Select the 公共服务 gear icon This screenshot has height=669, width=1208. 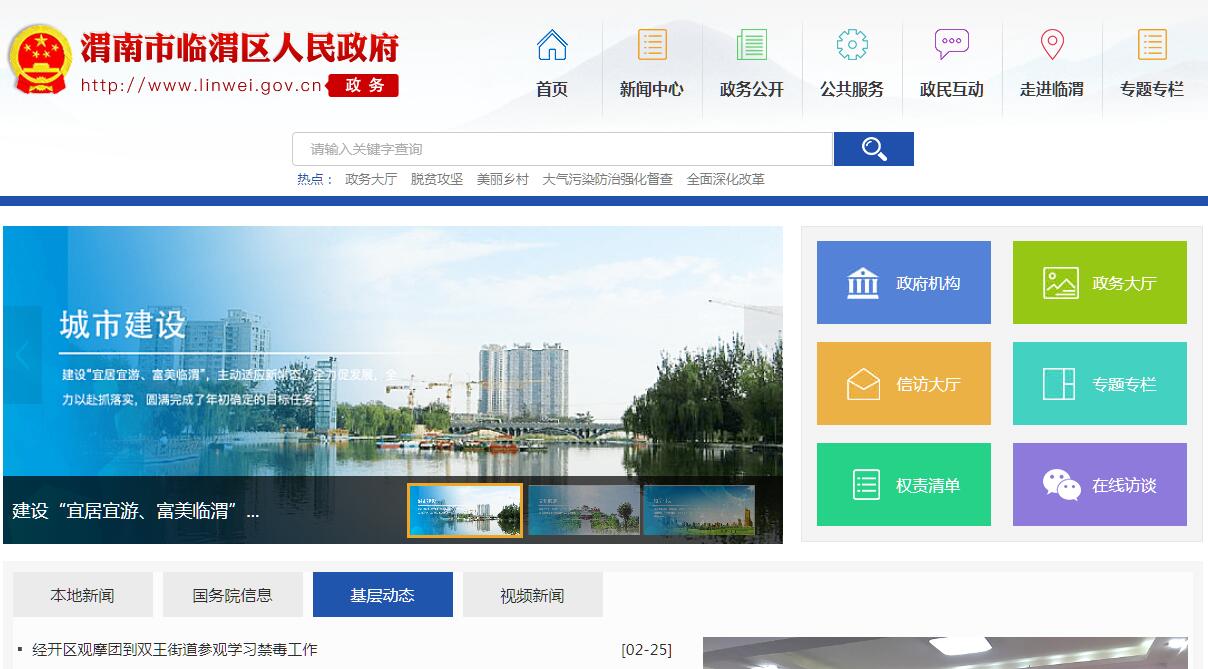(x=851, y=45)
